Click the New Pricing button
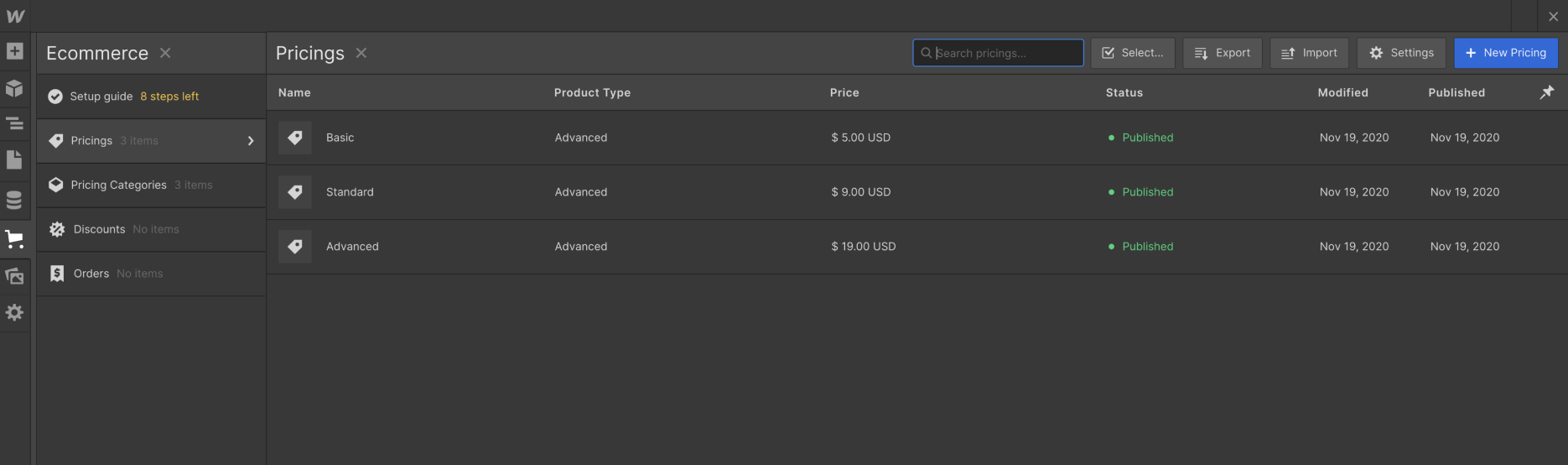This screenshot has height=465, width=1568. (1505, 53)
